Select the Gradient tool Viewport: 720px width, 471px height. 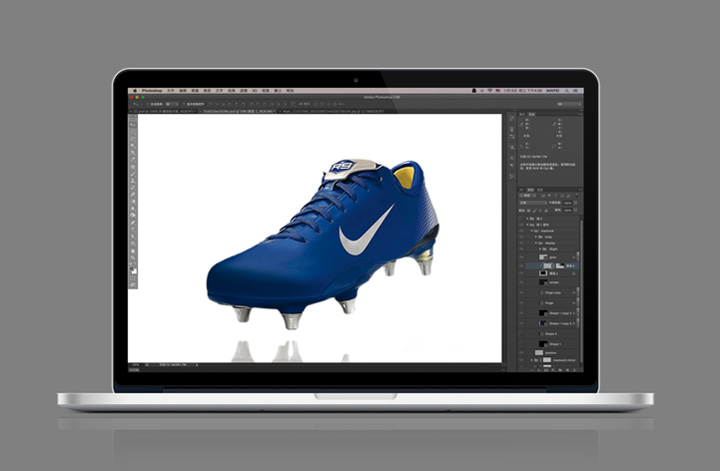(x=133, y=202)
